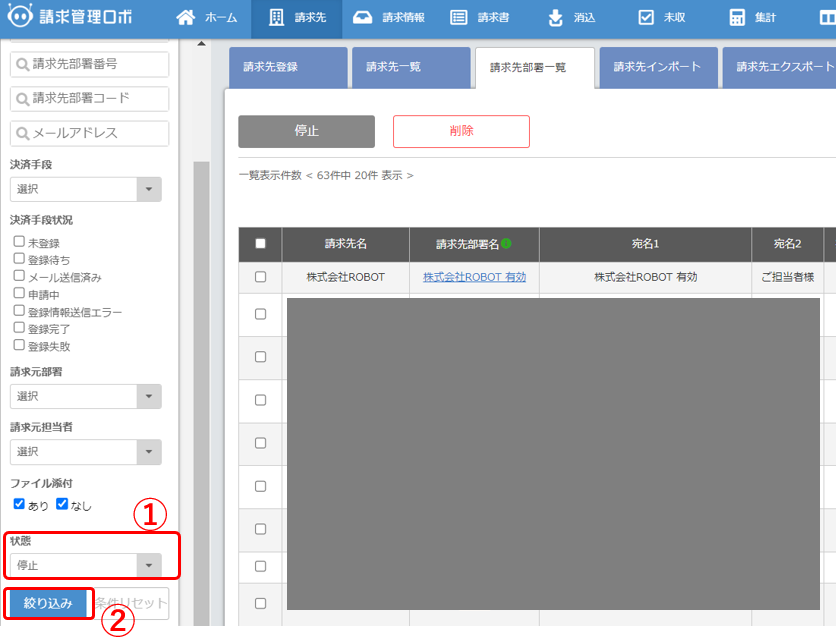Screen dimensions: 836x640
Task: Open 集計 calculator icon in navigation
Action: (737, 18)
